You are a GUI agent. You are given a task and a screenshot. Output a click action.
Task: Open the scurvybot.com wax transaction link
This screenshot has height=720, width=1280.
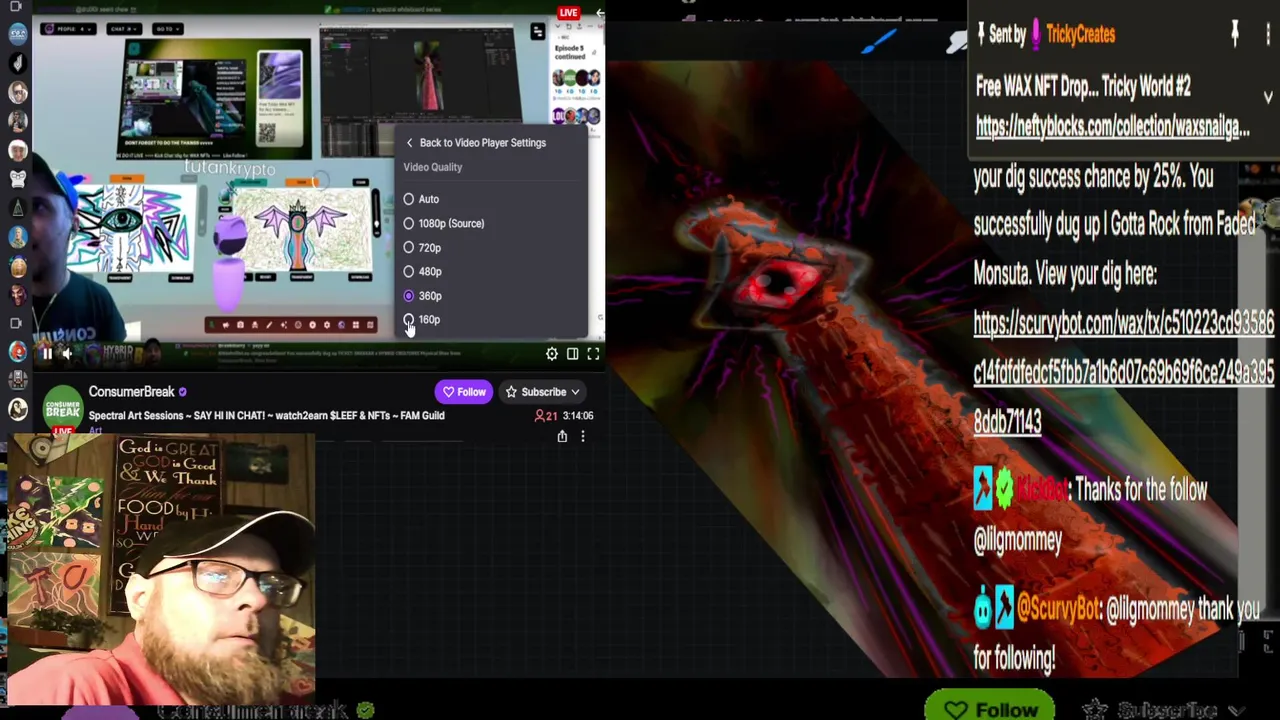(x=1123, y=372)
